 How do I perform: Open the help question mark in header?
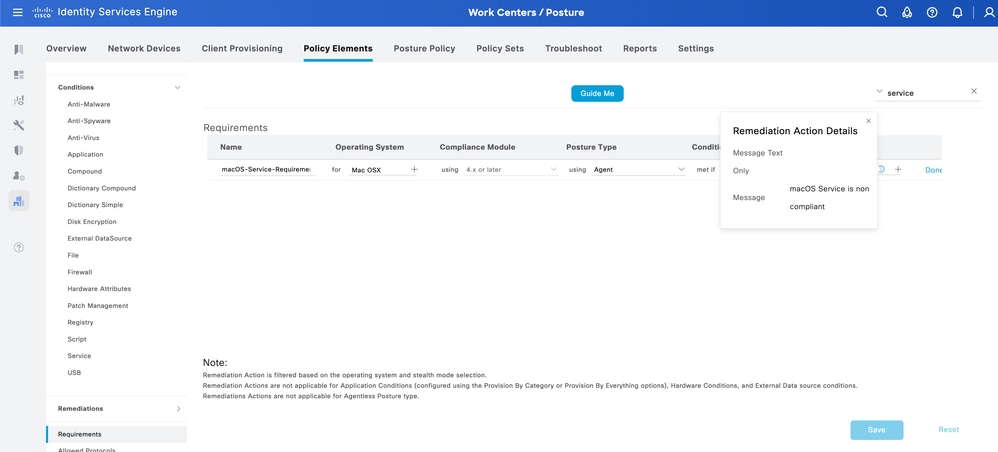point(932,12)
